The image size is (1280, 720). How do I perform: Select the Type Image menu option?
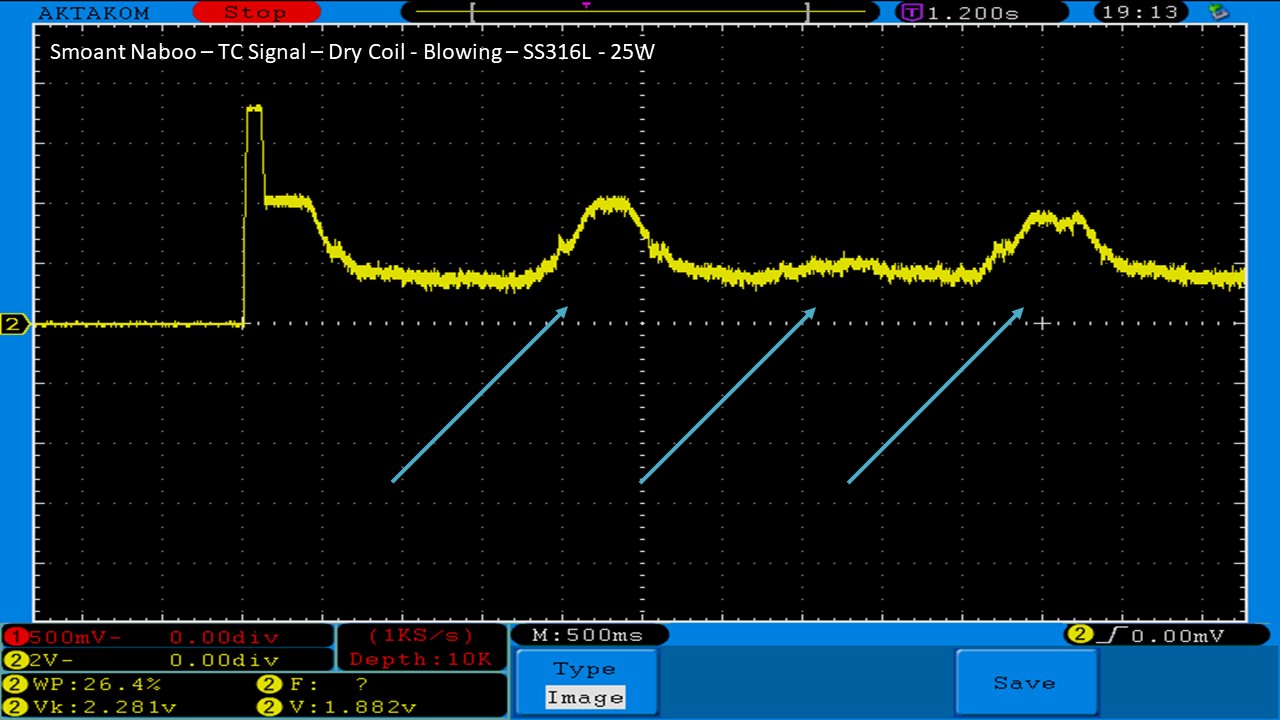585,683
